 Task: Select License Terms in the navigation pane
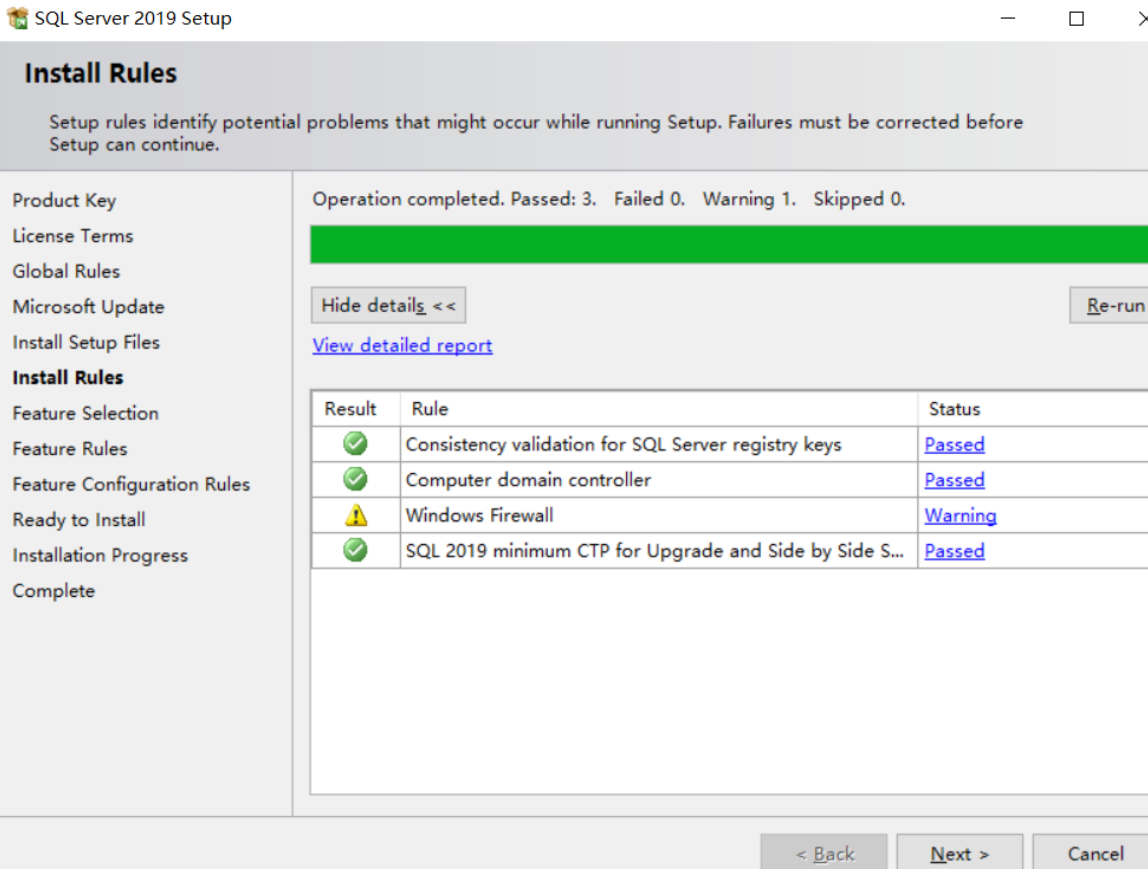(x=72, y=236)
